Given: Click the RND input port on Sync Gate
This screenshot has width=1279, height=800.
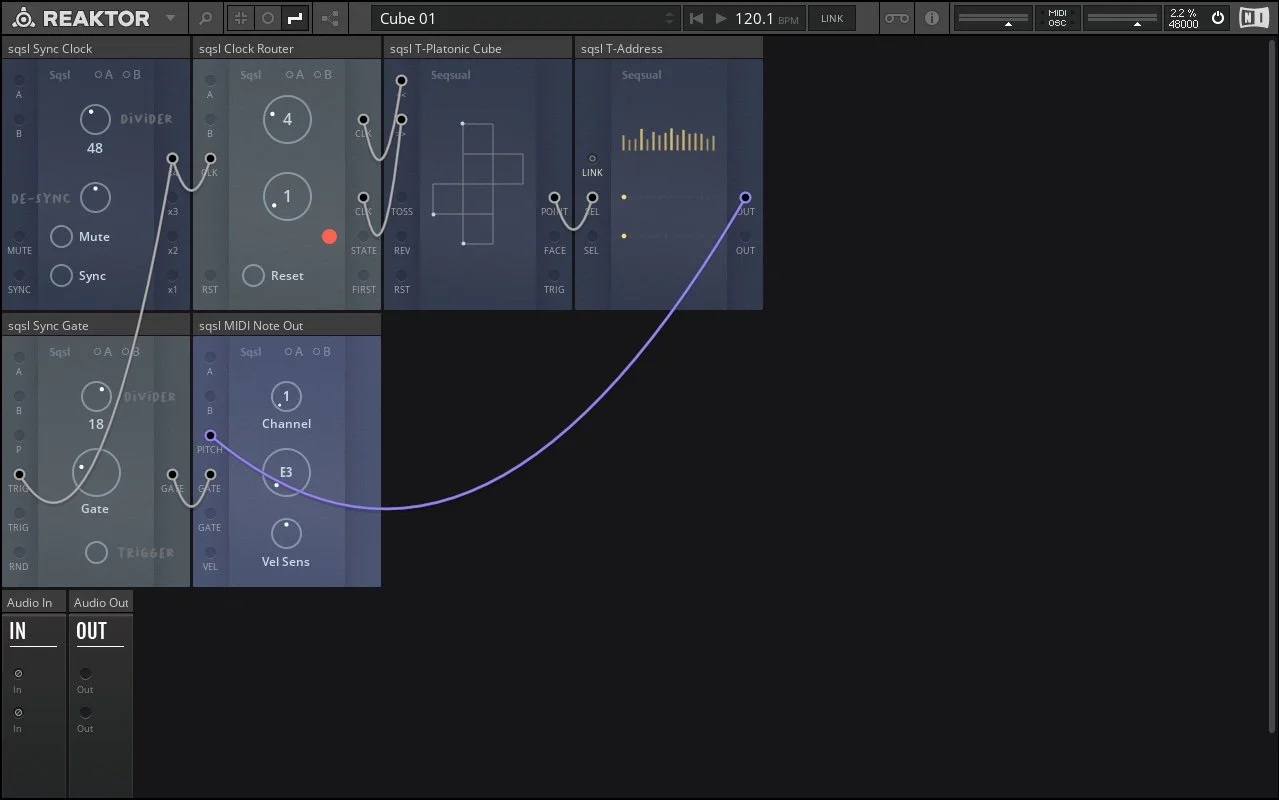Looking at the screenshot, I should (19, 552).
